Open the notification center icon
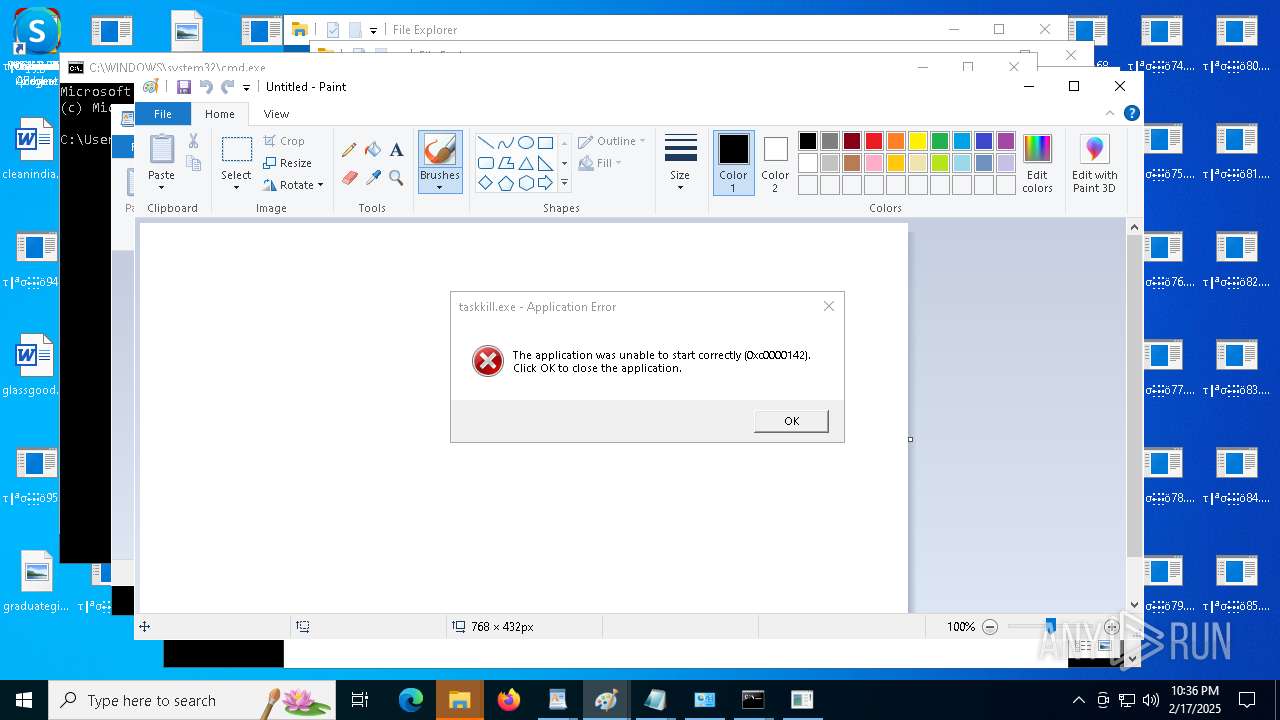Image resolution: width=1280 pixels, height=720 pixels. (x=1247, y=700)
